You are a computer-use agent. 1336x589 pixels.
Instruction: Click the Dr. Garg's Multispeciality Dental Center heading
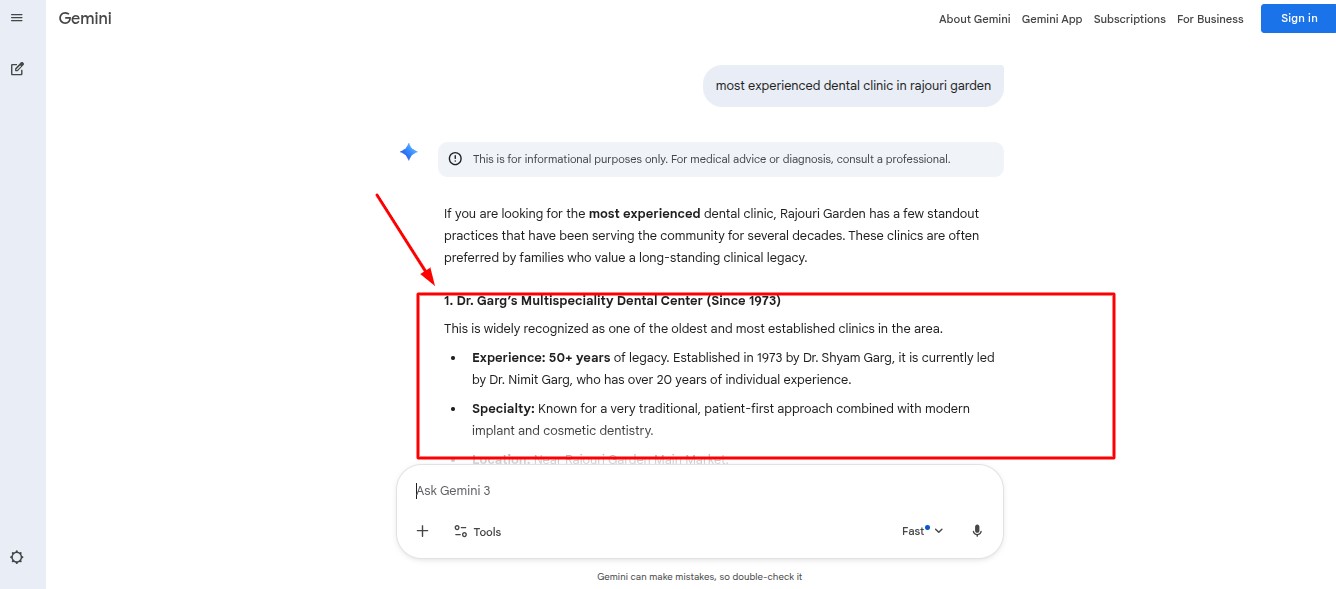612,300
